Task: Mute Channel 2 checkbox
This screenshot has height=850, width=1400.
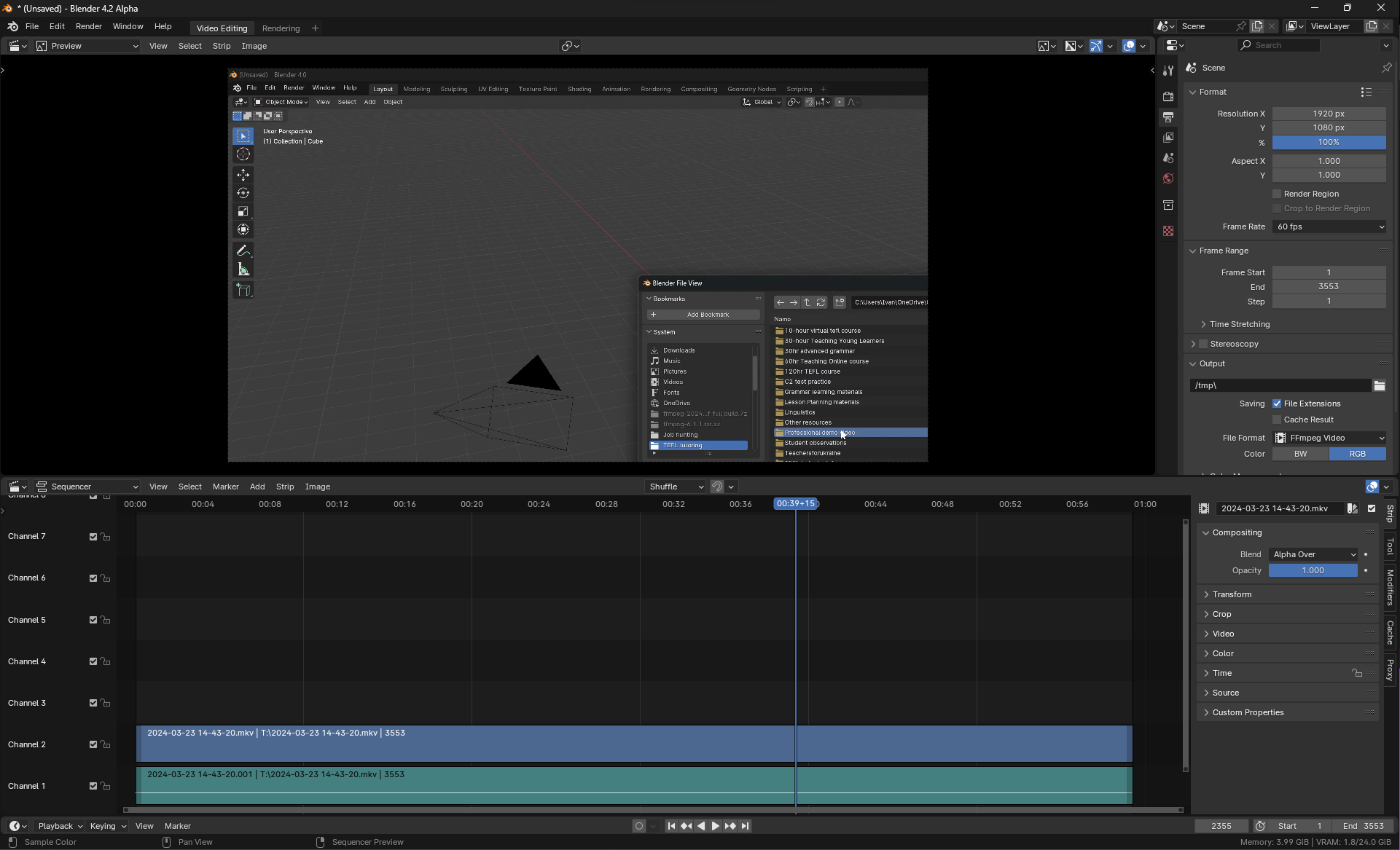Action: [93, 745]
